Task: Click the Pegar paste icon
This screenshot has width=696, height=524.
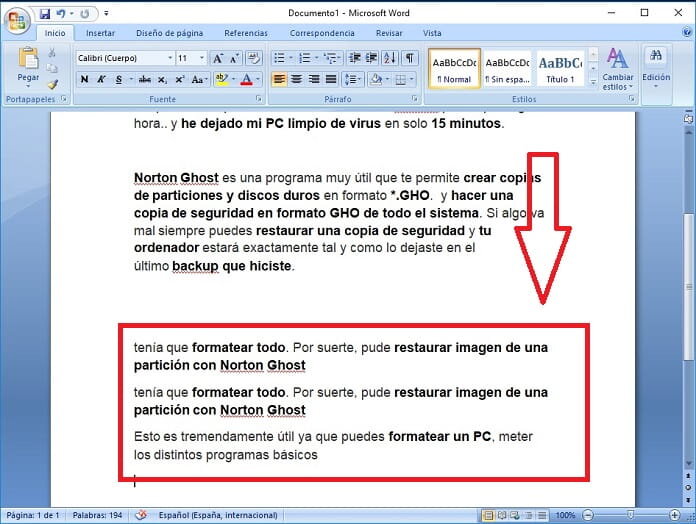Action: point(28,60)
